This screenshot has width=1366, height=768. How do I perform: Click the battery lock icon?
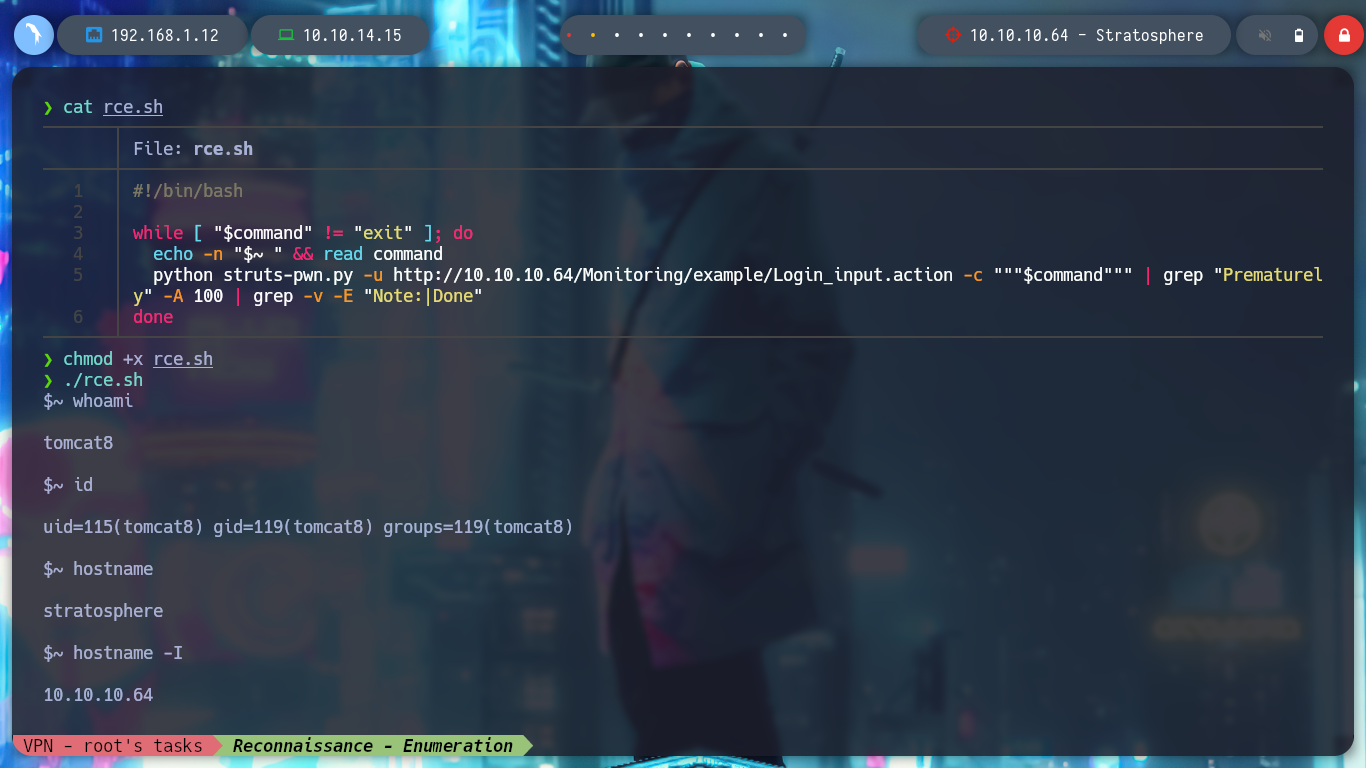pos(1299,35)
